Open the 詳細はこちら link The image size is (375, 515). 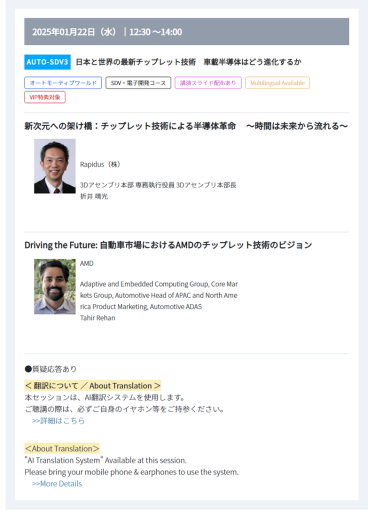[58, 421]
